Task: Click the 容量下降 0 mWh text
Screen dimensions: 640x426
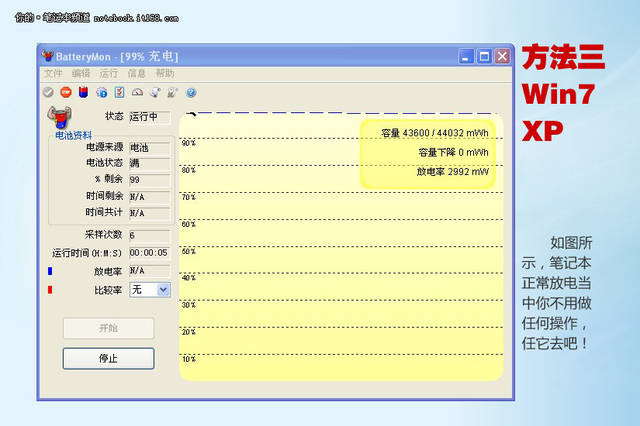Action: coord(453,153)
